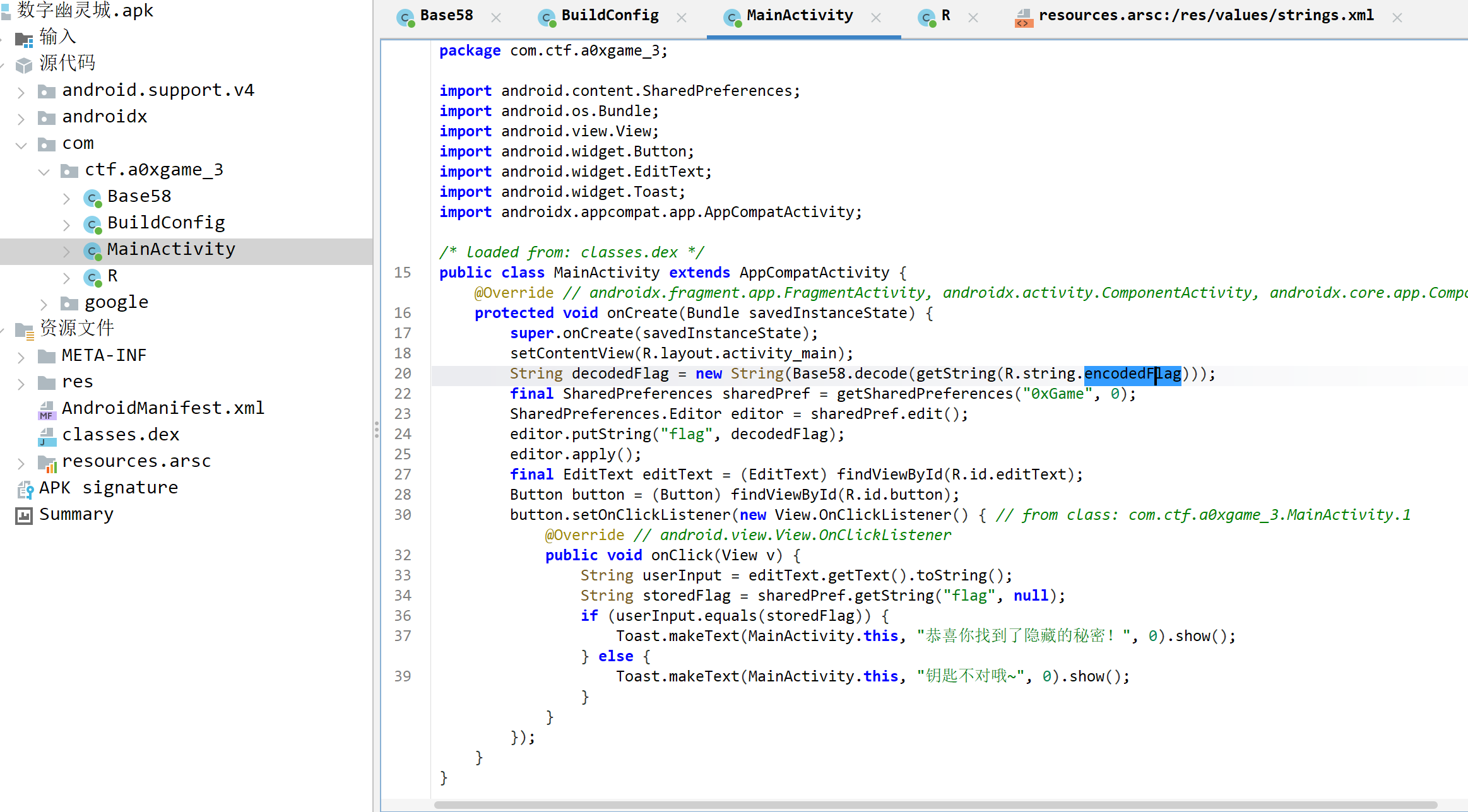The image size is (1468, 812).
Task: Expand the resources.arsc node
Action: [x=21, y=464]
